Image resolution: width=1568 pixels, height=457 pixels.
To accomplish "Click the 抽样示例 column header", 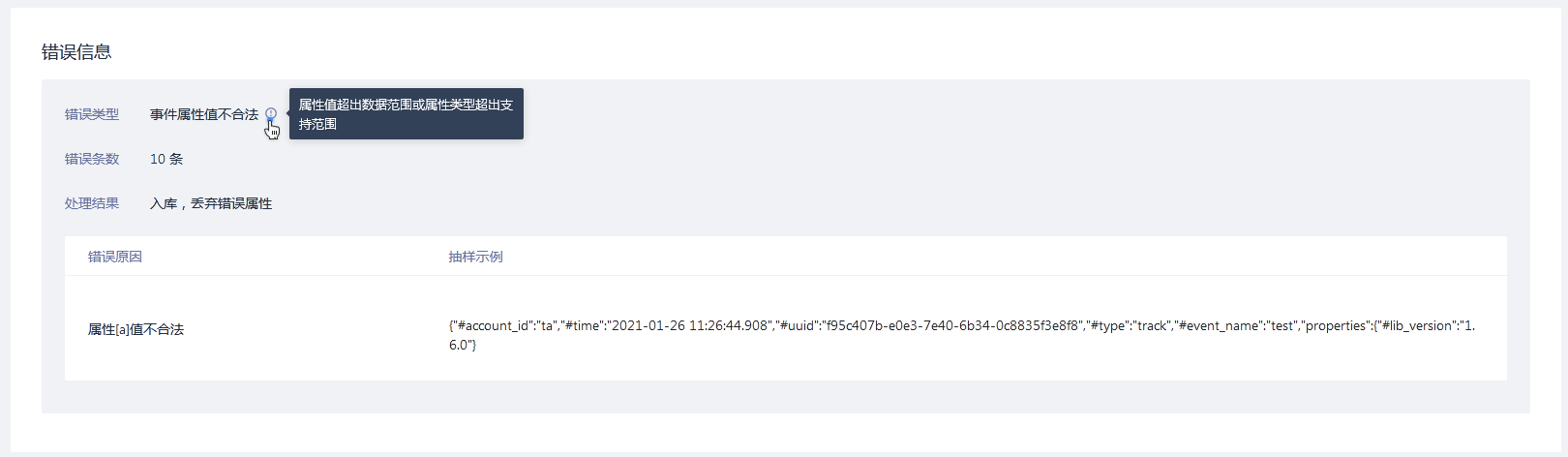I will coord(475,257).
